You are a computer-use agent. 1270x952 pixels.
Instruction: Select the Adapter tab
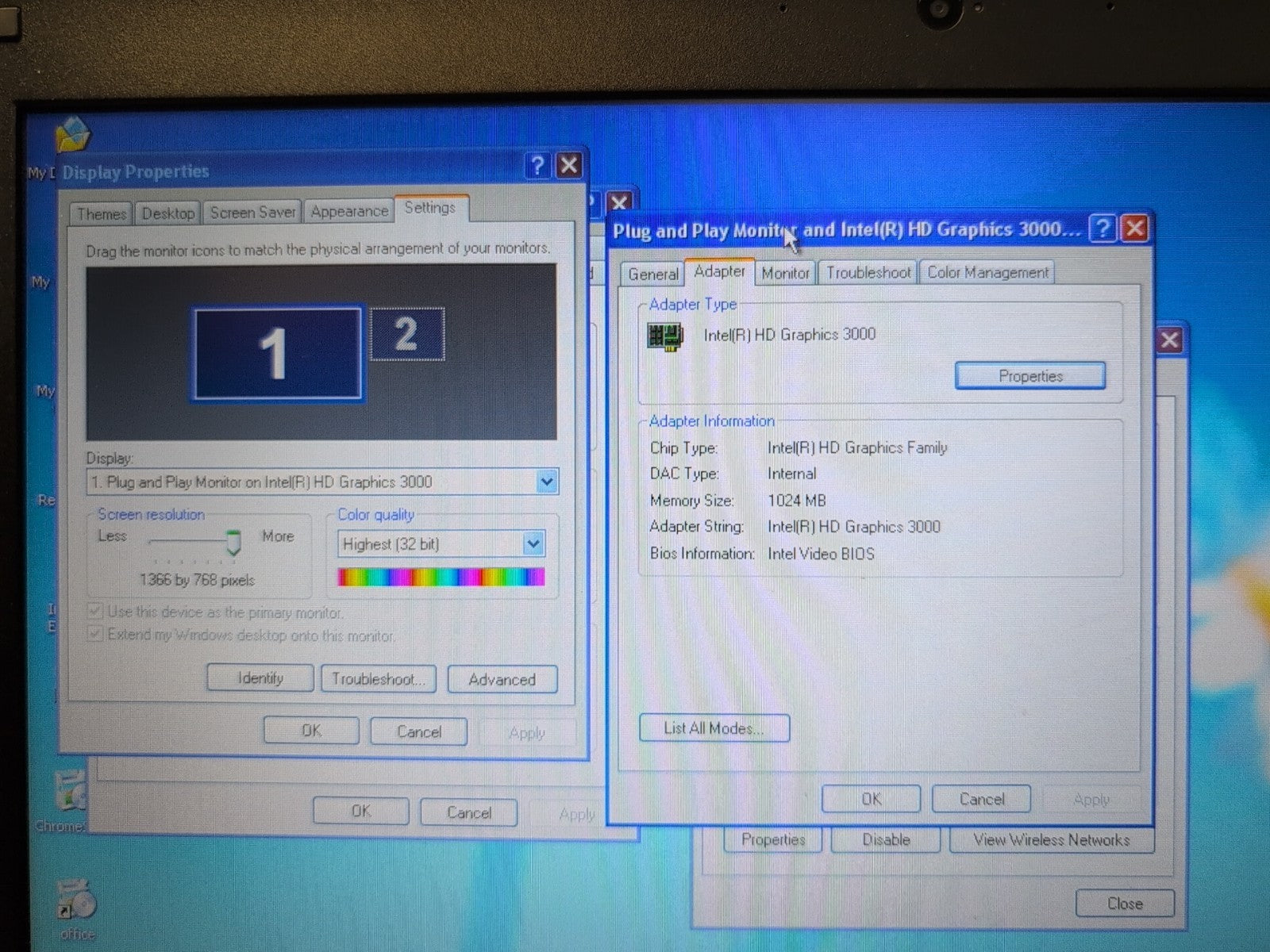[x=719, y=271]
